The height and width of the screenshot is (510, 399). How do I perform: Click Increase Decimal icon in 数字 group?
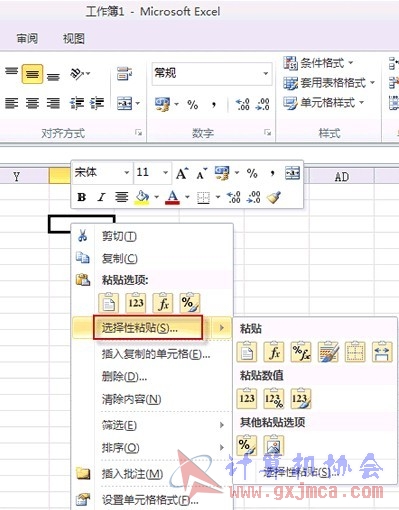point(242,104)
